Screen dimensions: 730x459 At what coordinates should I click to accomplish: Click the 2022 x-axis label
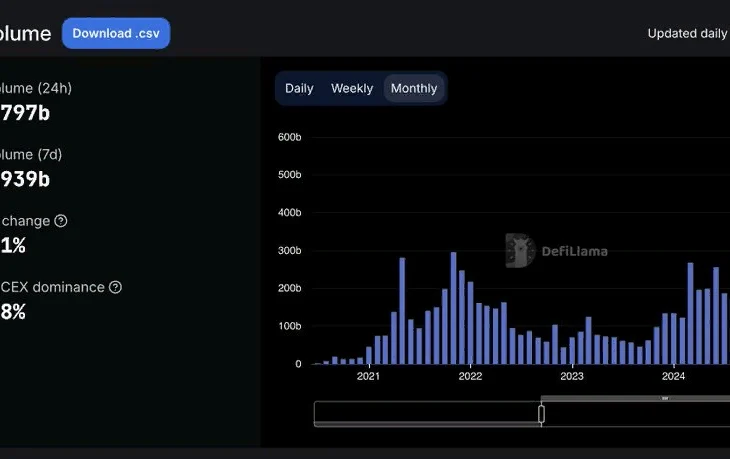tap(470, 376)
